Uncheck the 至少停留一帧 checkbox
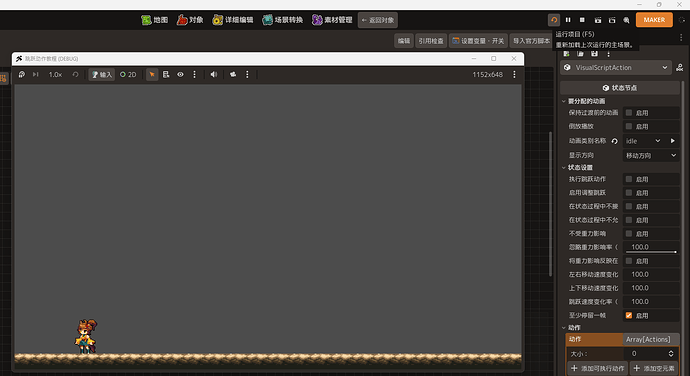This screenshot has width=690, height=376. tap(629, 315)
